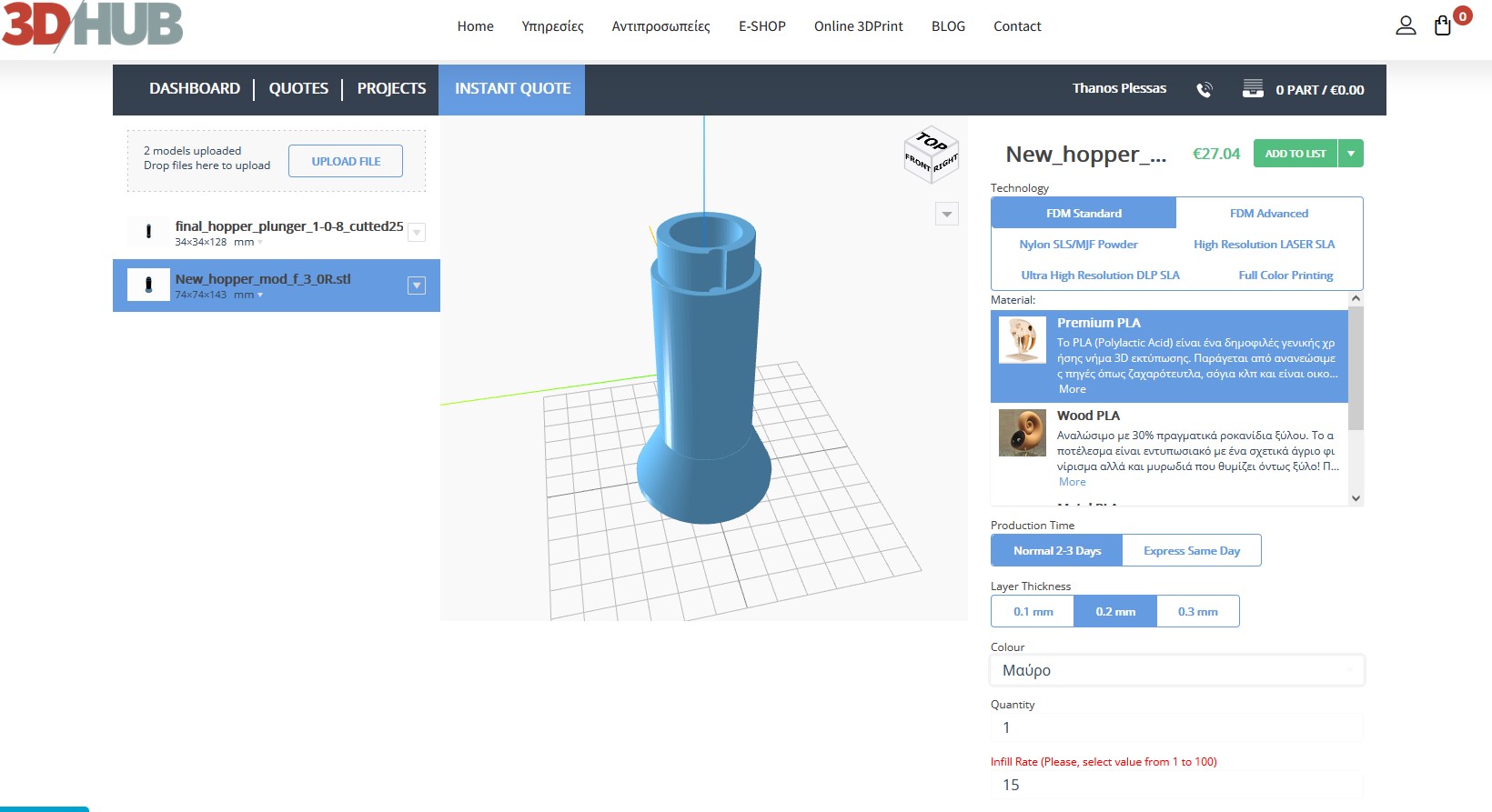This screenshot has height=812, width=1492.
Task: Click the Upload File button
Action: point(346,161)
